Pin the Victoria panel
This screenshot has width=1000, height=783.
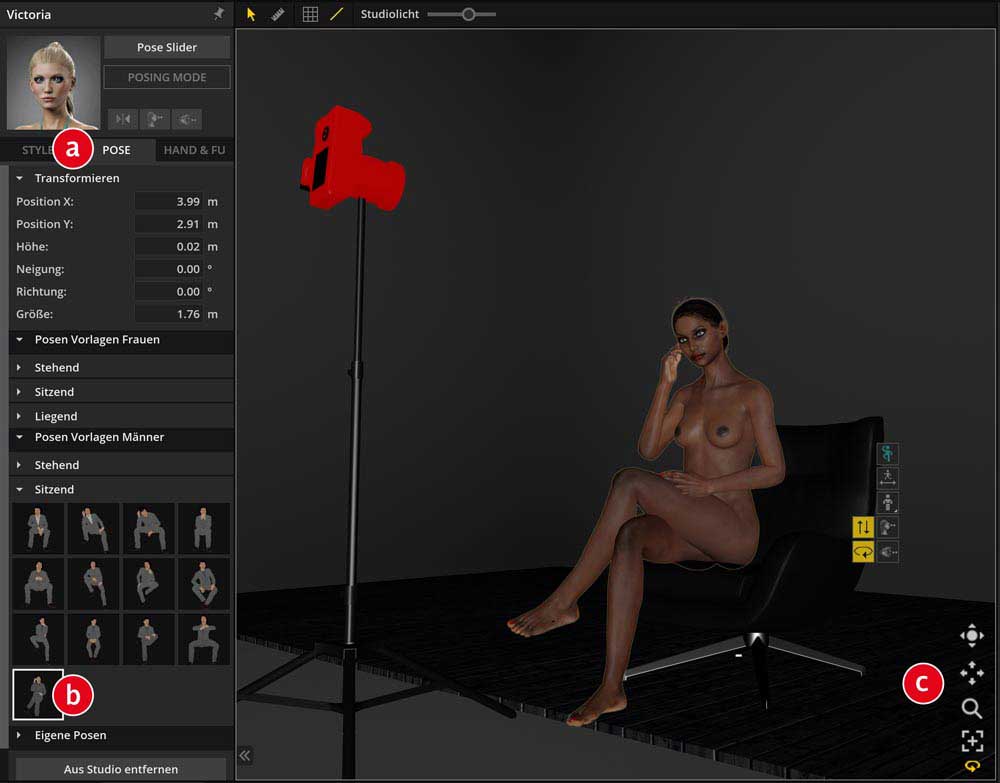coord(219,15)
